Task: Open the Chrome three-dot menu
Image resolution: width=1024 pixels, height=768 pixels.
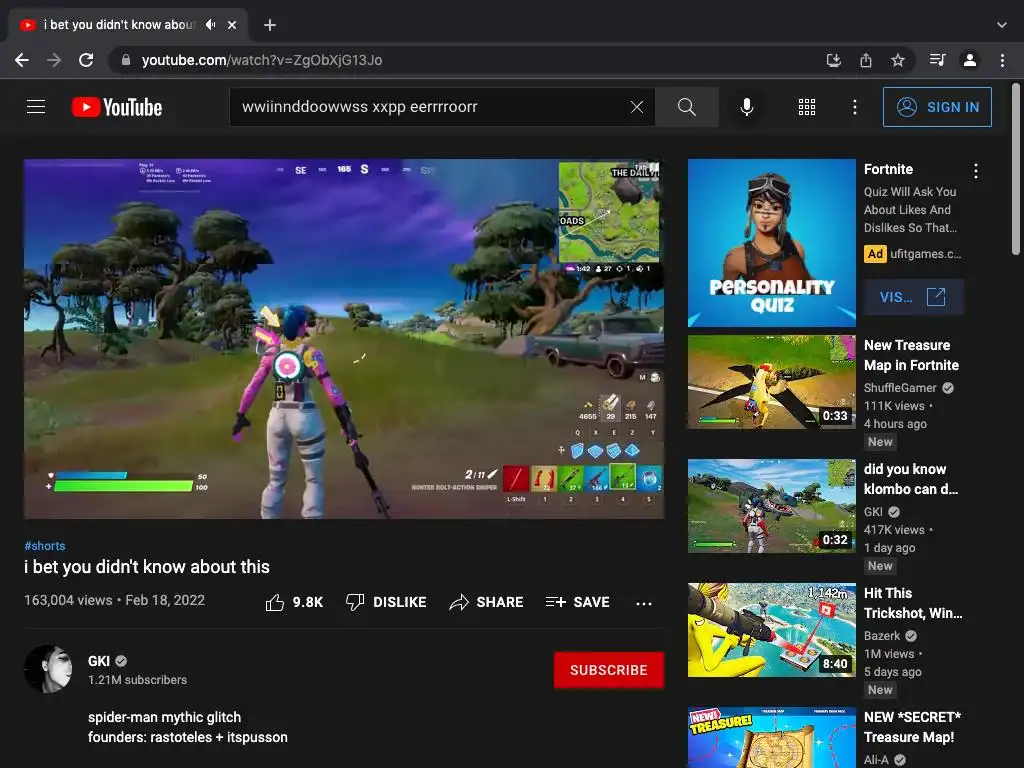Action: click(x=1002, y=60)
